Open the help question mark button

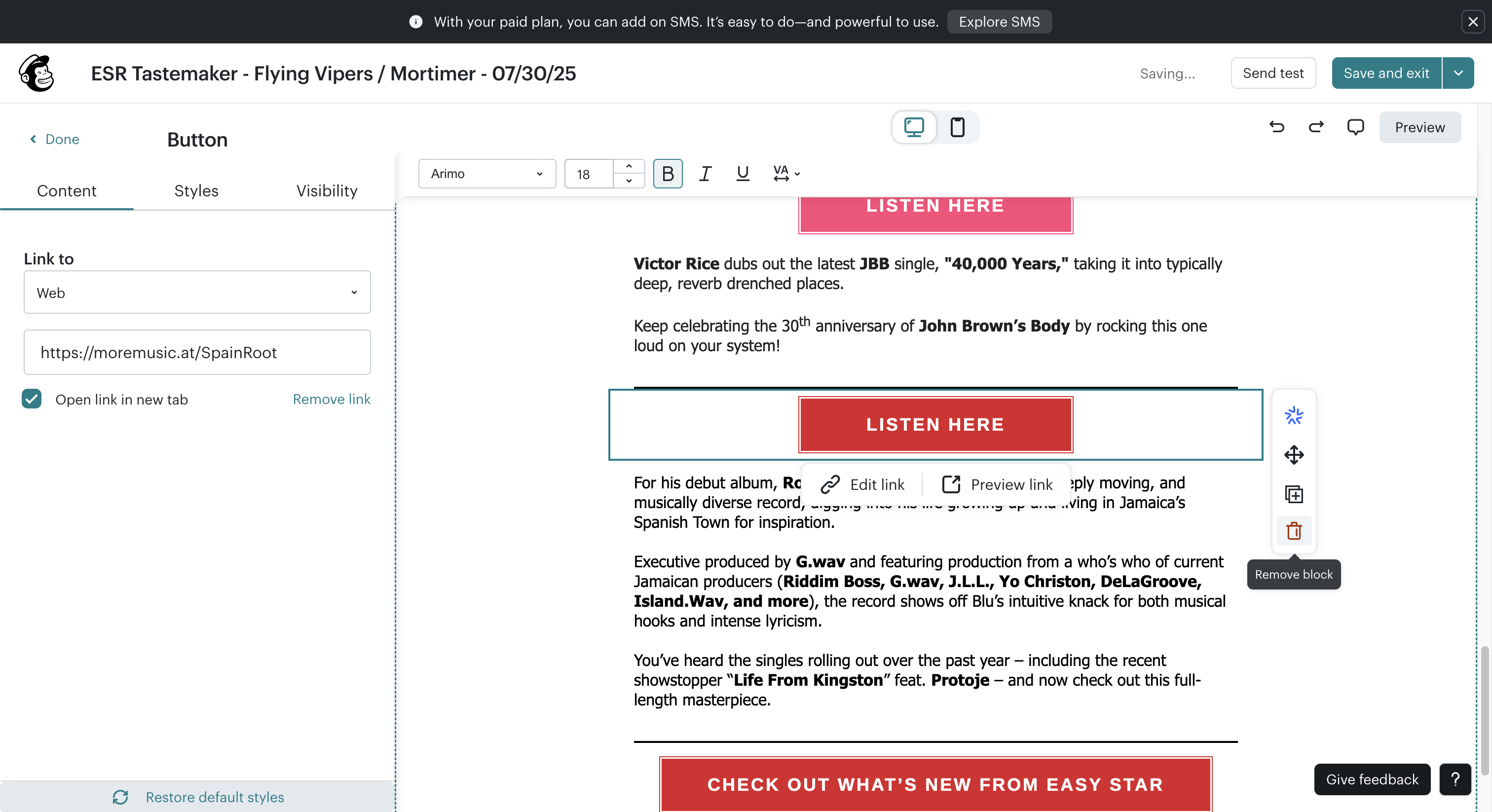pos(1455,779)
